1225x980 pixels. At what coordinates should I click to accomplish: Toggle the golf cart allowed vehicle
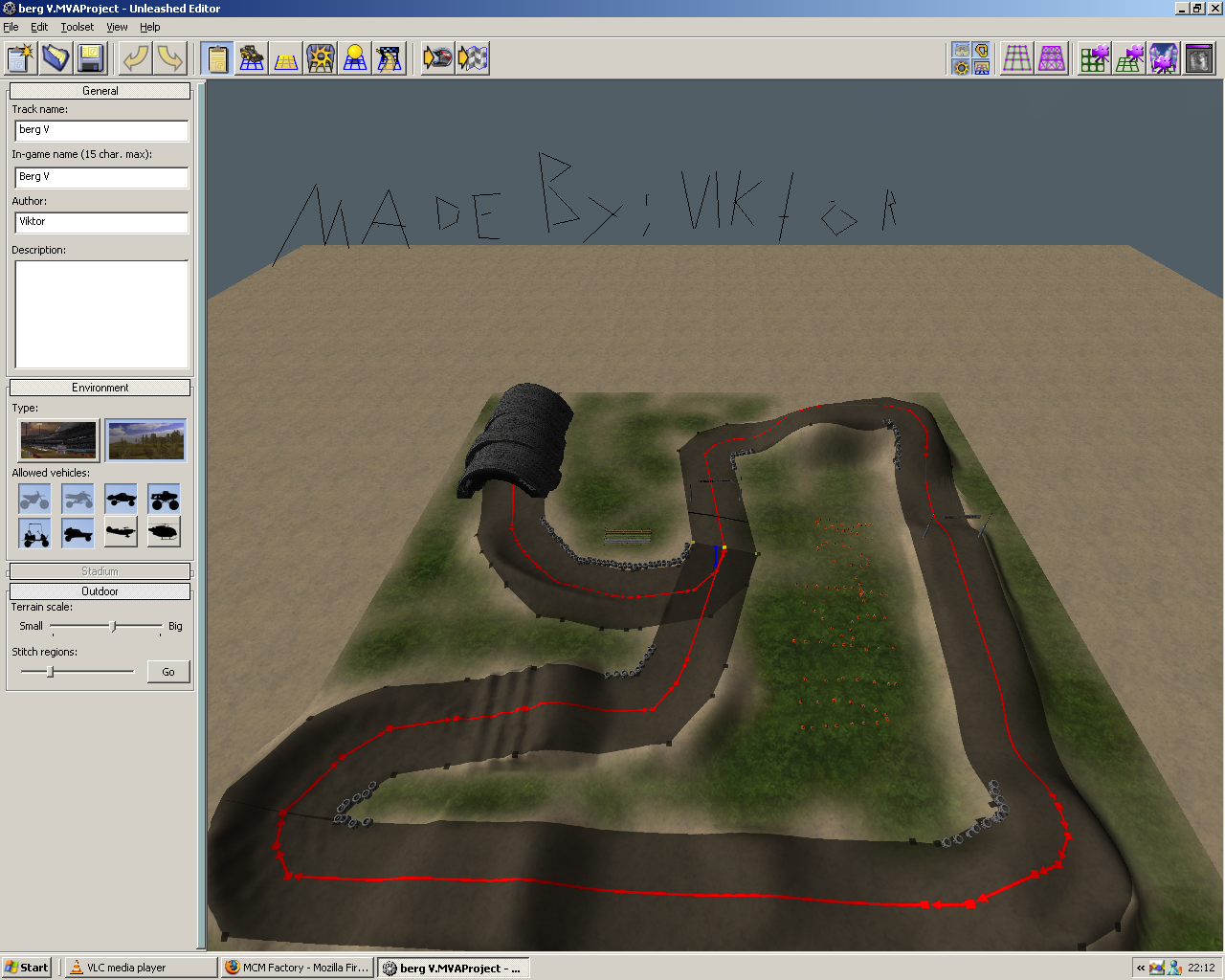coord(35,532)
